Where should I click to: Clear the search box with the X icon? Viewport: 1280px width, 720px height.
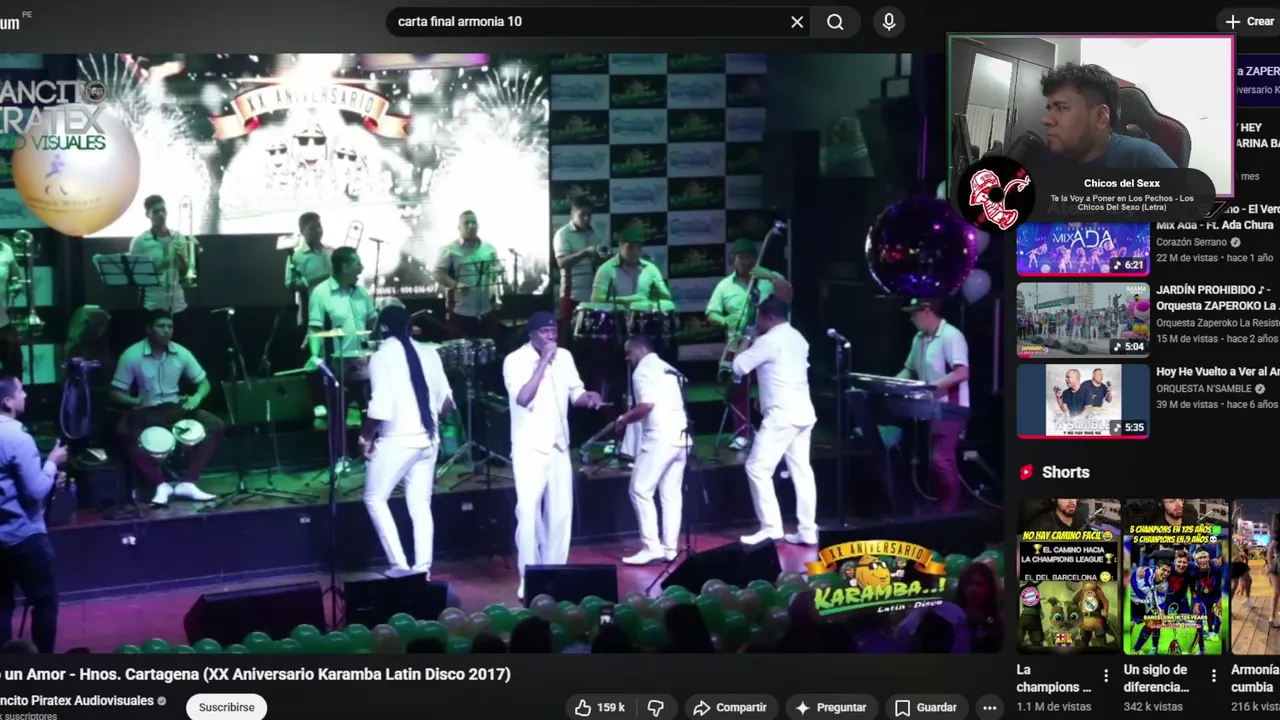point(797,22)
